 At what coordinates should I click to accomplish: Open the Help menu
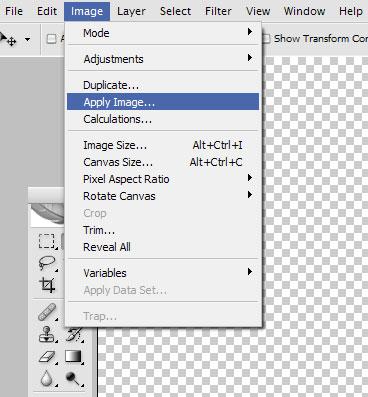pos(351,11)
